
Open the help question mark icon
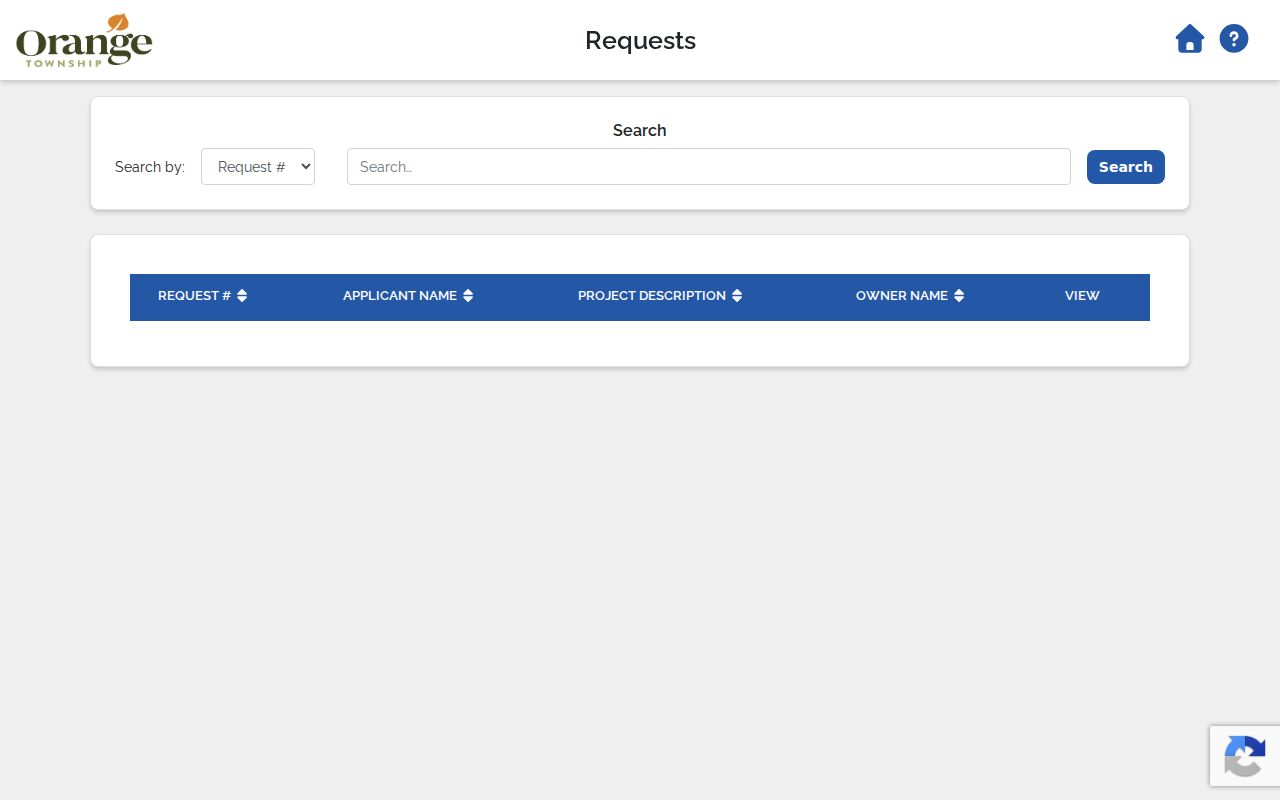click(x=1234, y=39)
